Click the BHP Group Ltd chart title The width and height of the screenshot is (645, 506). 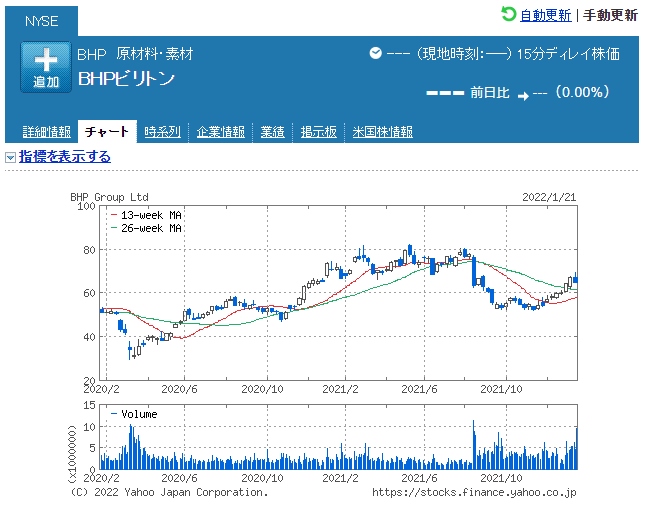click(x=109, y=197)
